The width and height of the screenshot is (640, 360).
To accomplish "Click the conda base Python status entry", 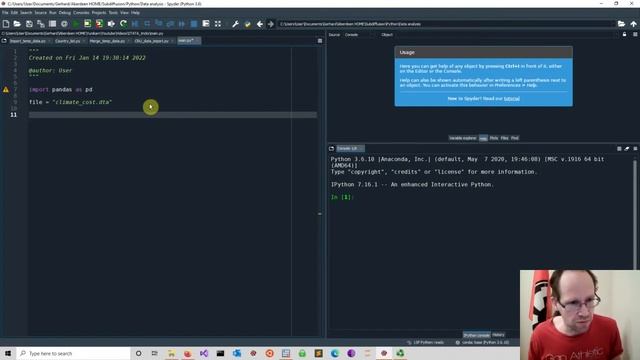I will coord(483,342).
